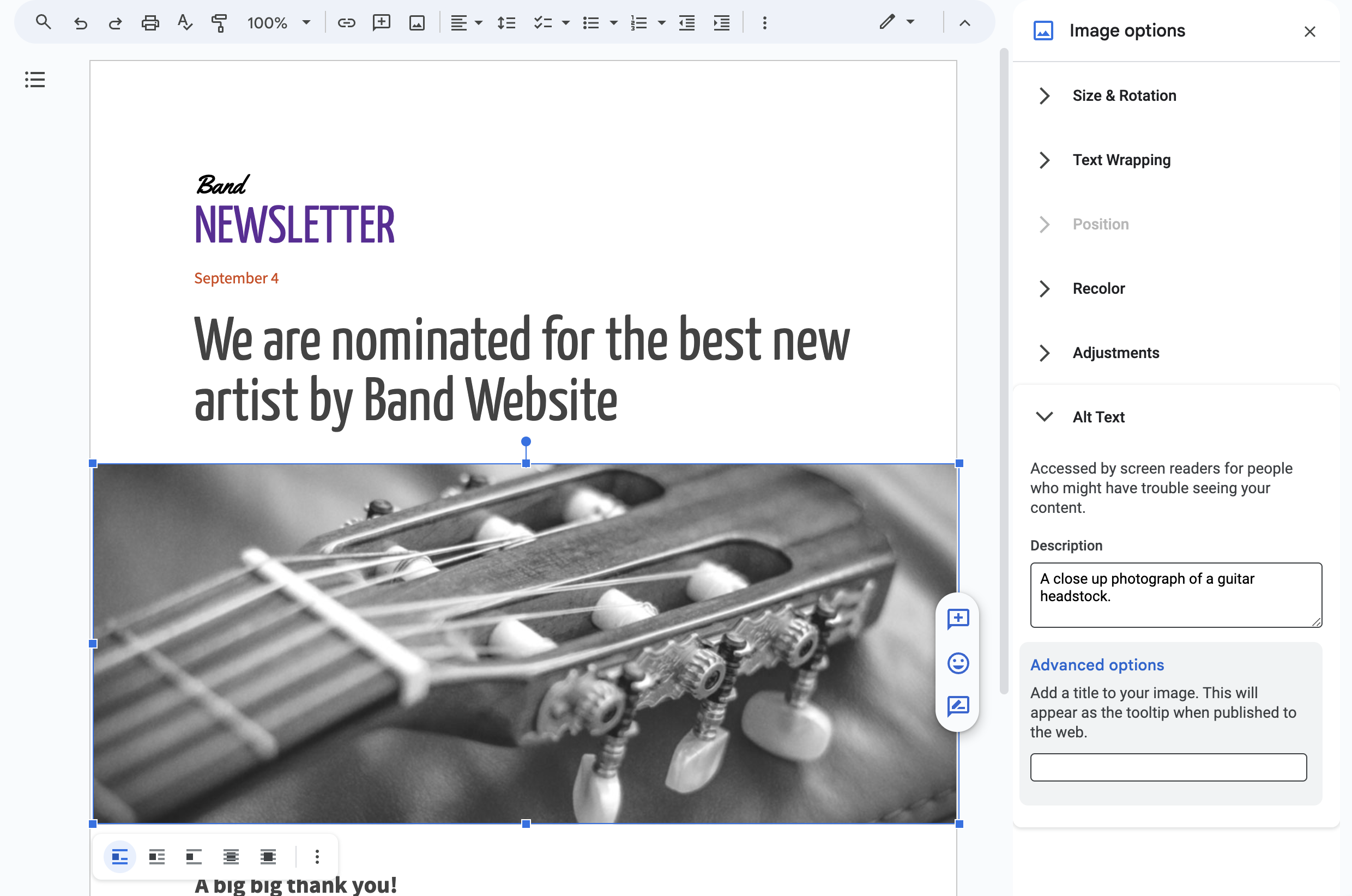Click the insert link icon in toolbar
Viewport: 1352px width, 896px height.
346,22
